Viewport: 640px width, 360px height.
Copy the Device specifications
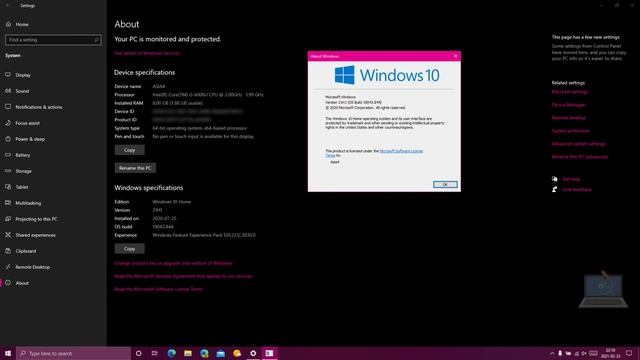129,150
